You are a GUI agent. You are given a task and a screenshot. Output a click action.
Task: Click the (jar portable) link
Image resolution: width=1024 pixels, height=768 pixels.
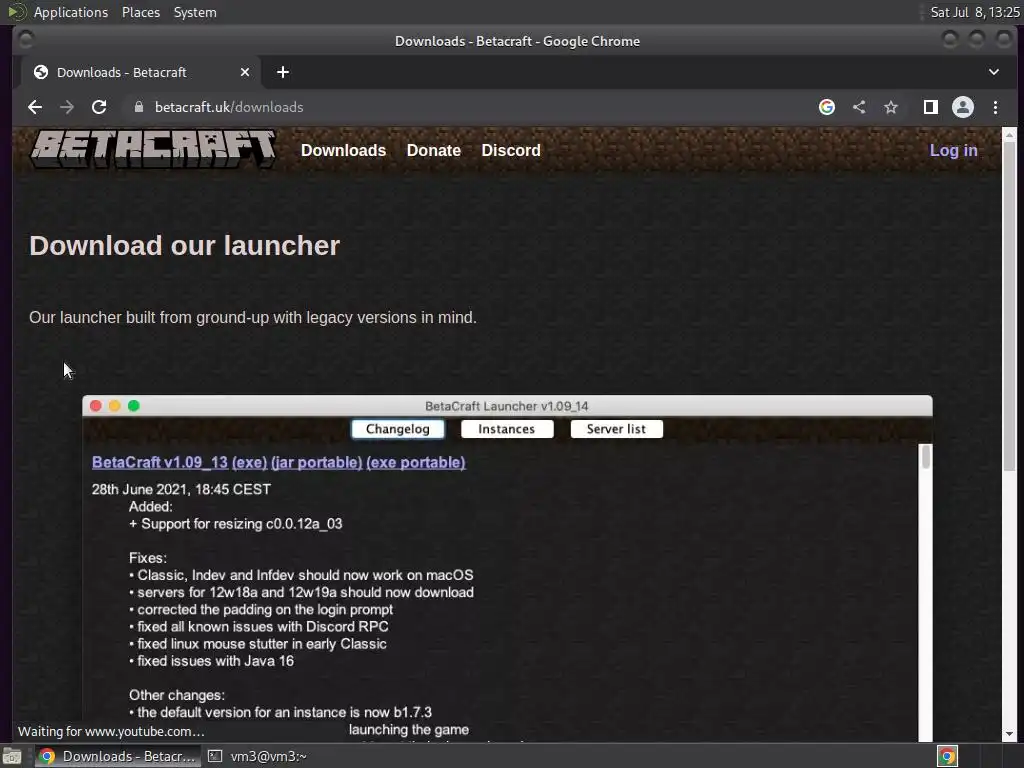pos(317,462)
